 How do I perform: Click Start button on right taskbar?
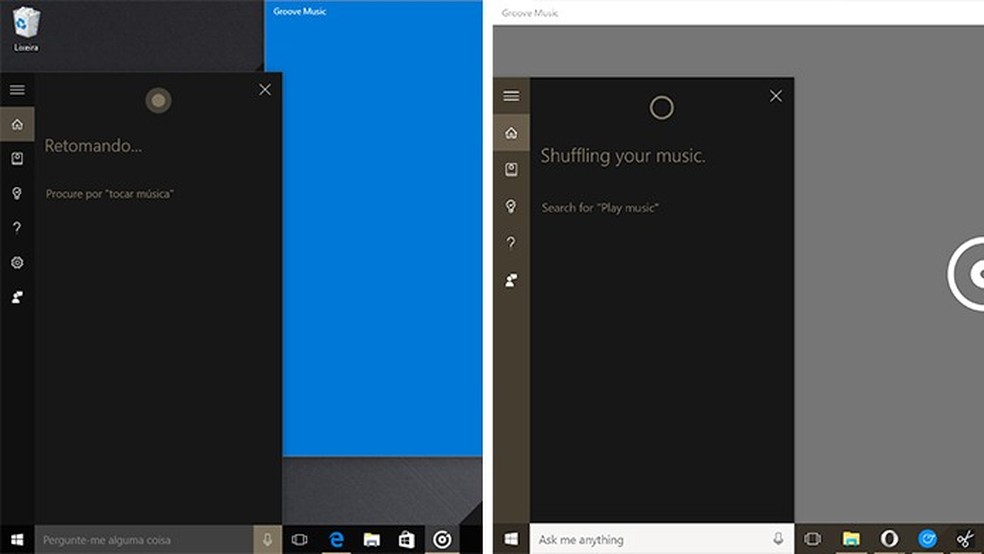coord(511,539)
